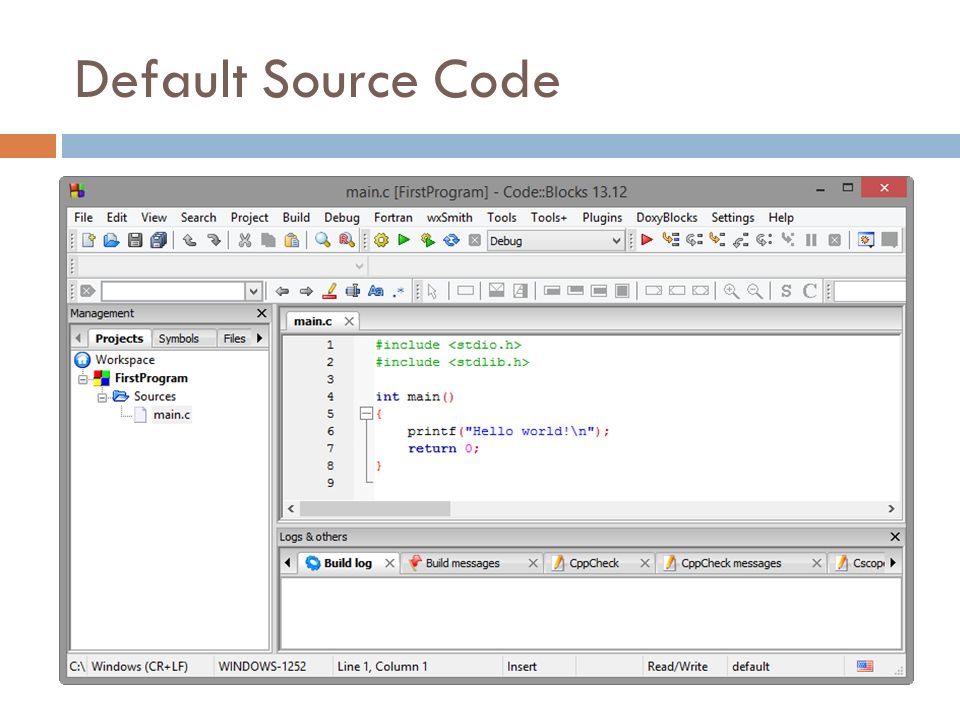Click the Save all files icon
This screenshot has height=720, width=960.
pos(159,241)
